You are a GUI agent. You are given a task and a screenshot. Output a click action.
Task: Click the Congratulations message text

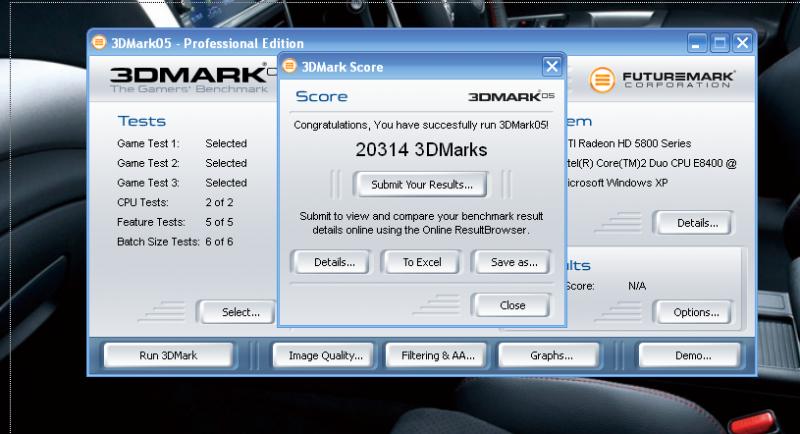point(421,125)
